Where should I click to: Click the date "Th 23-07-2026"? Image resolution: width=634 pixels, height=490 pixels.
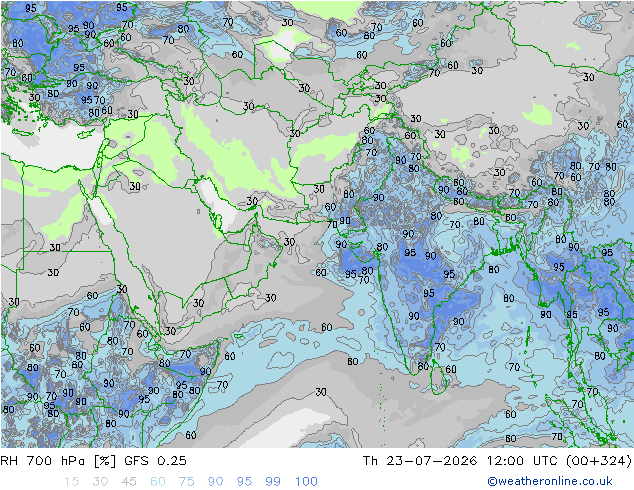420,461
